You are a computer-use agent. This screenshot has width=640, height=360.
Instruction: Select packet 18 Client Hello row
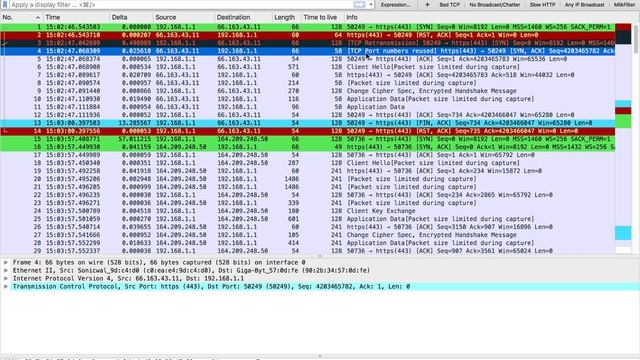pyautogui.click(x=307, y=163)
